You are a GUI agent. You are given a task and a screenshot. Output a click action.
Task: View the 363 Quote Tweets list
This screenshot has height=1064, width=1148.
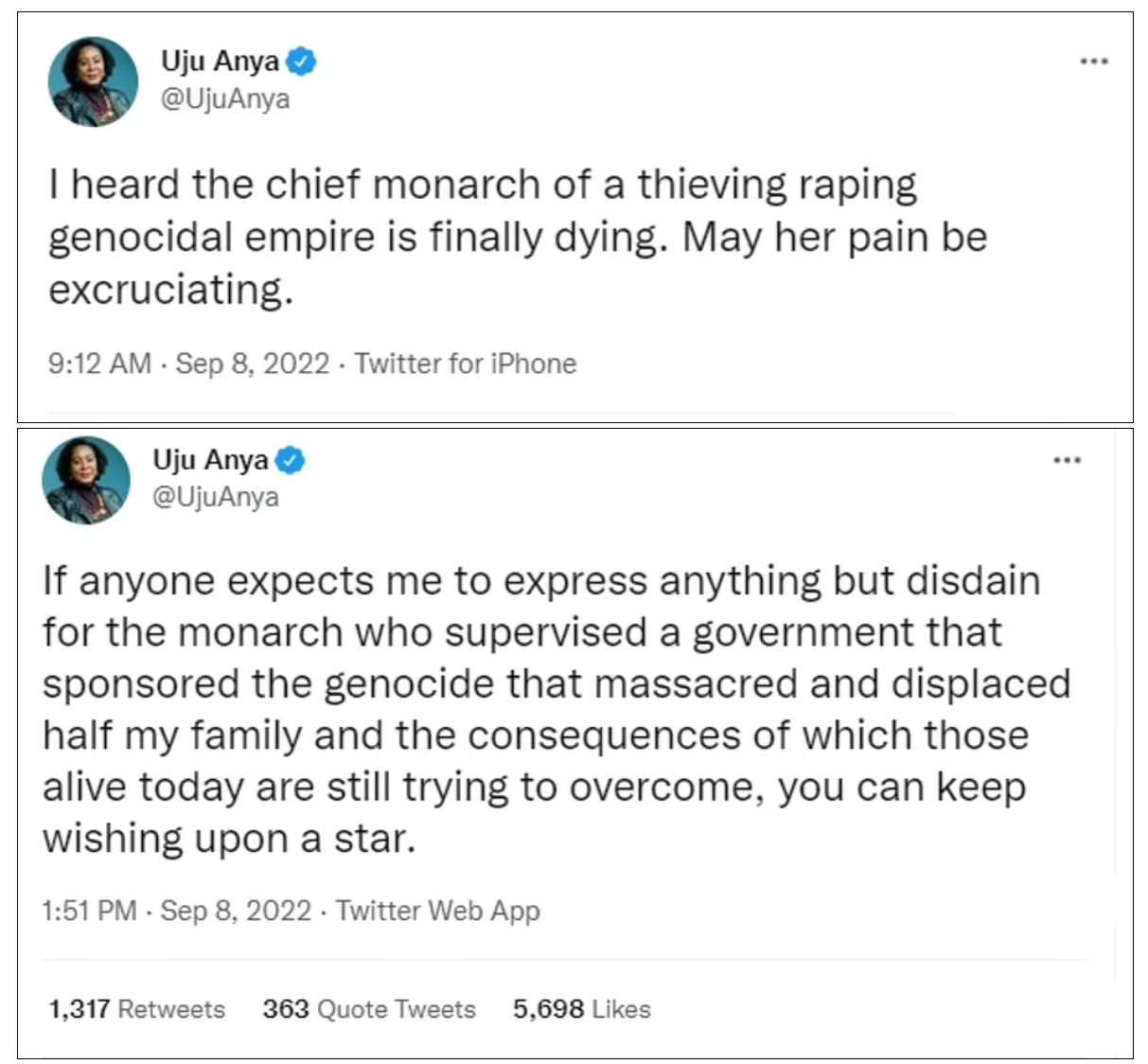[368, 1009]
